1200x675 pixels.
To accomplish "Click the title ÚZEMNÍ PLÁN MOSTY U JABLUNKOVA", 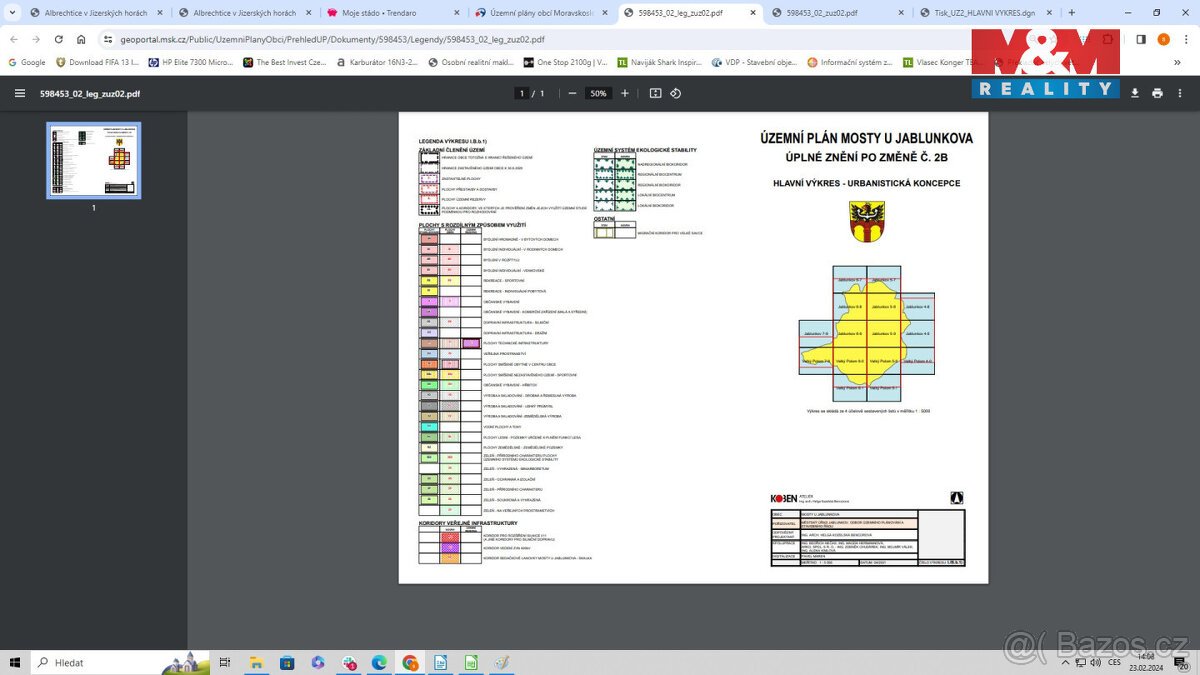I will (x=866, y=139).
